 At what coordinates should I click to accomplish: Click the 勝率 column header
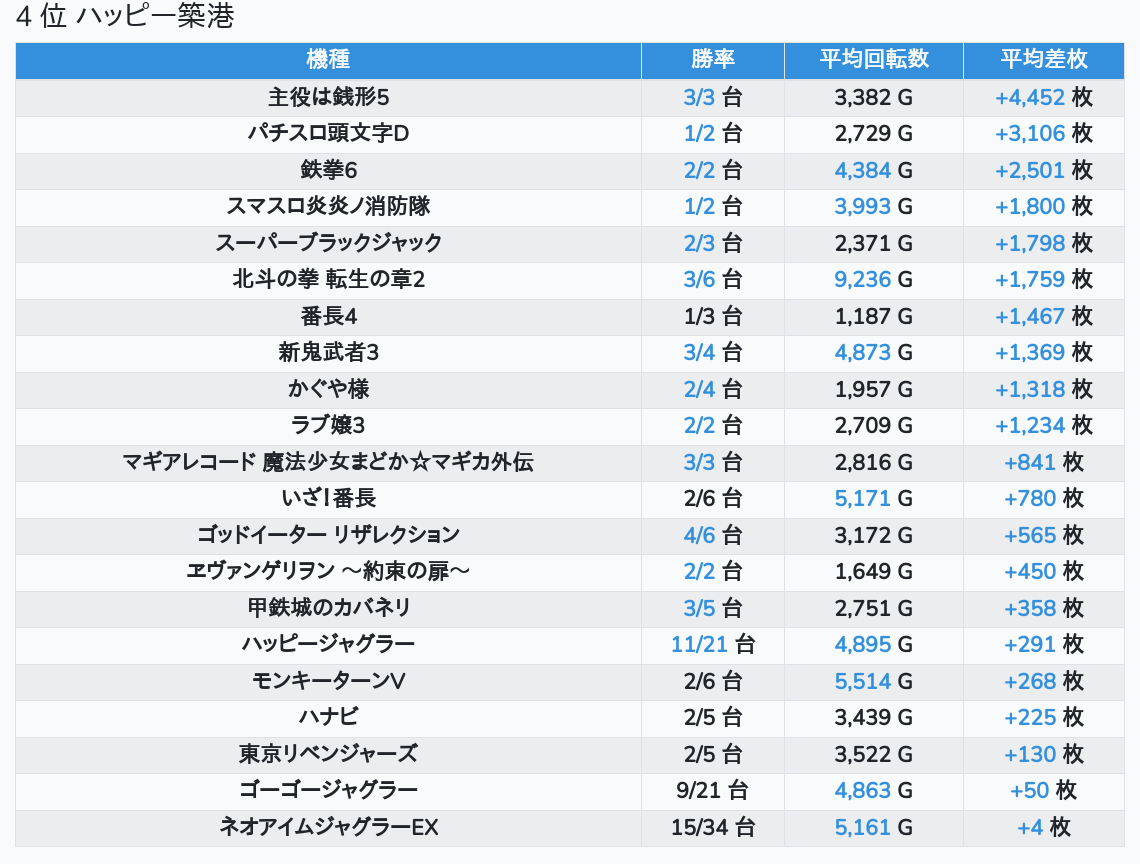coord(713,59)
